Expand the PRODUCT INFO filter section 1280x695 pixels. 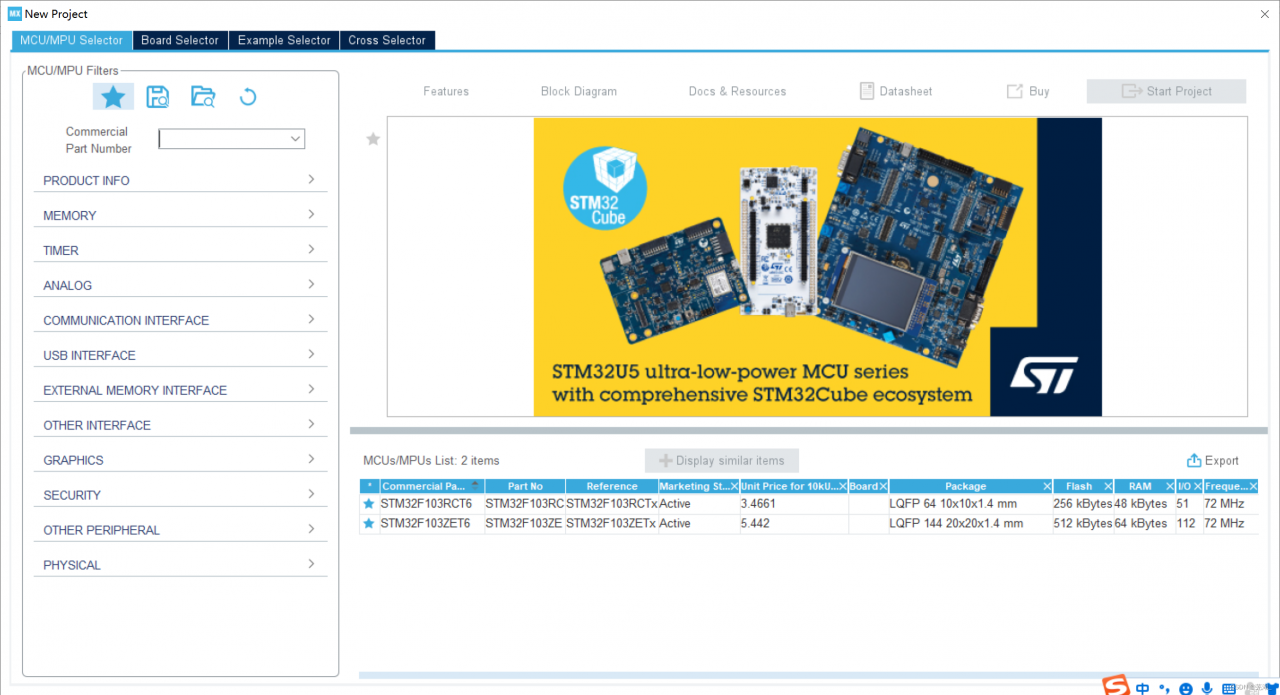(x=180, y=180)
